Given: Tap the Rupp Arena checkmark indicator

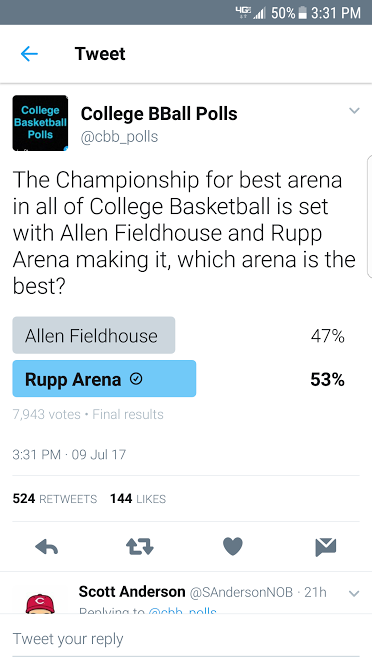Looking at the screenshot, I should tap(136, 379).
